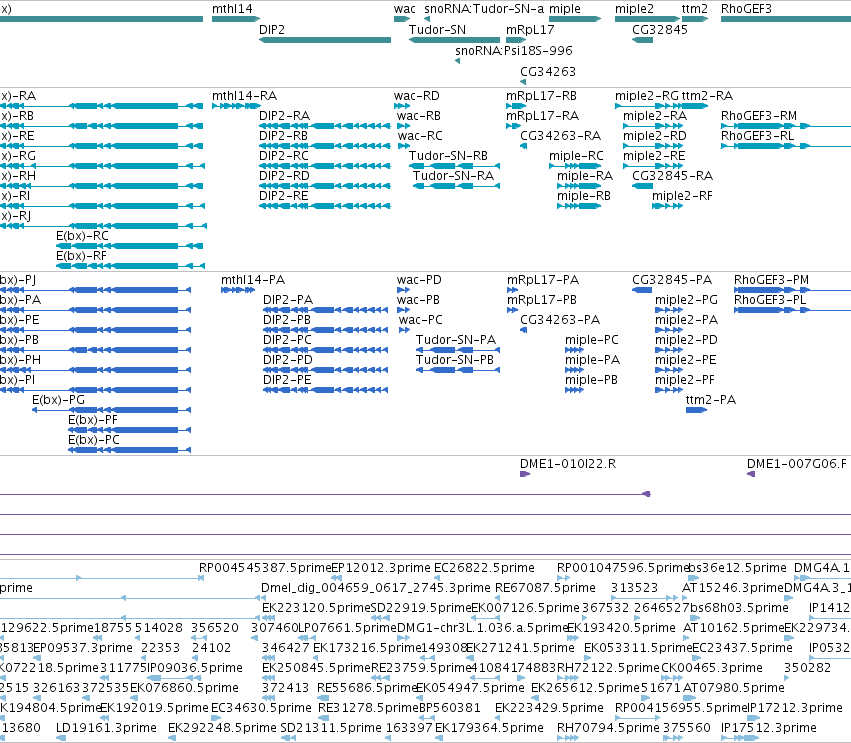Click the mthl14-RA transcript label
Screen dimensions: 851x743
(x=244, y=96)
